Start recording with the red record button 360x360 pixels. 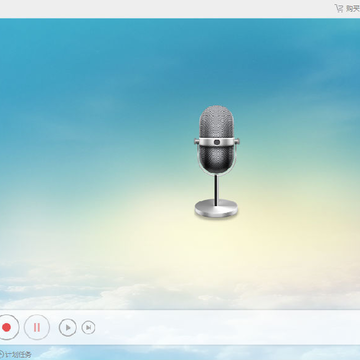point(6,327)
